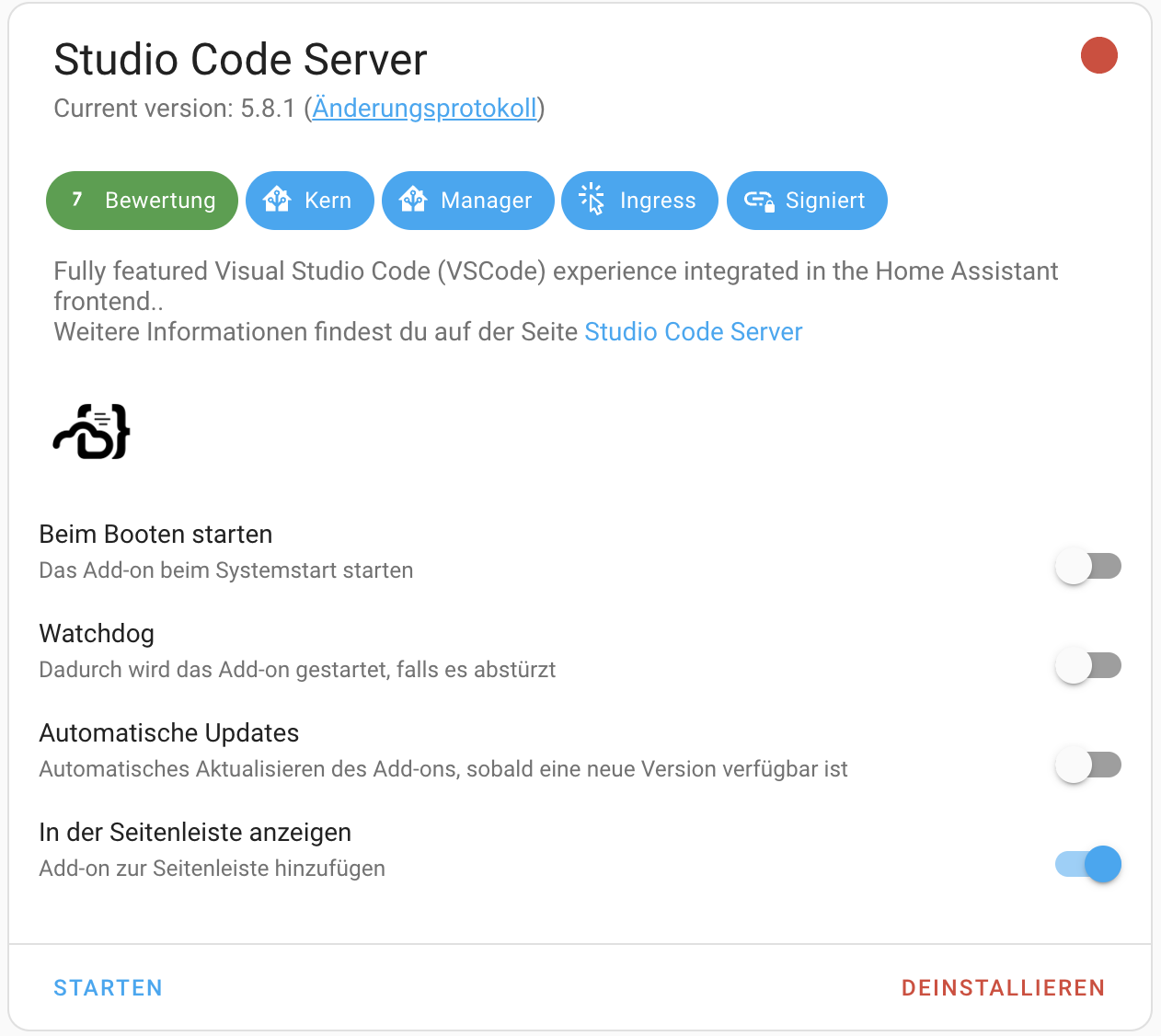Open the Bewertung rating badge
The width and height of the screenshot is (1161, 1036).
(142, 200)
